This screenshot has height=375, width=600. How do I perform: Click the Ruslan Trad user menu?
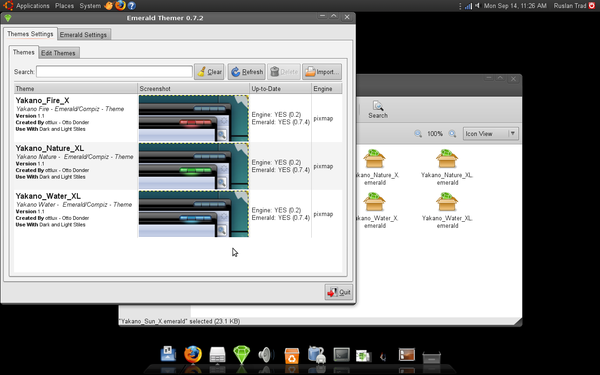point(570,6)
